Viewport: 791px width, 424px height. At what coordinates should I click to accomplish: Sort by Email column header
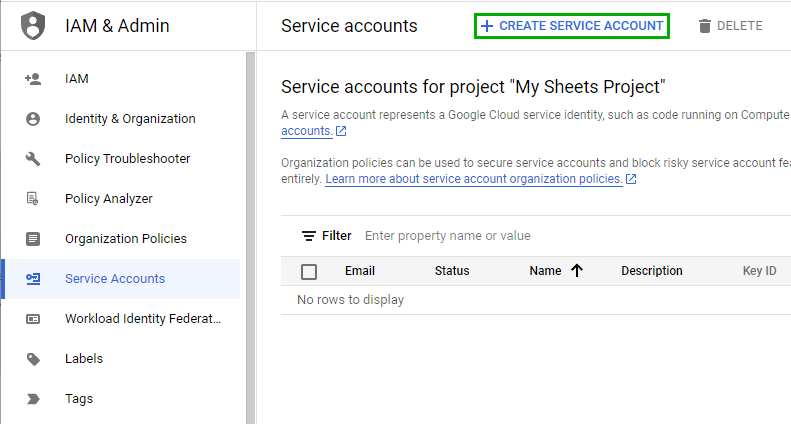360,271
